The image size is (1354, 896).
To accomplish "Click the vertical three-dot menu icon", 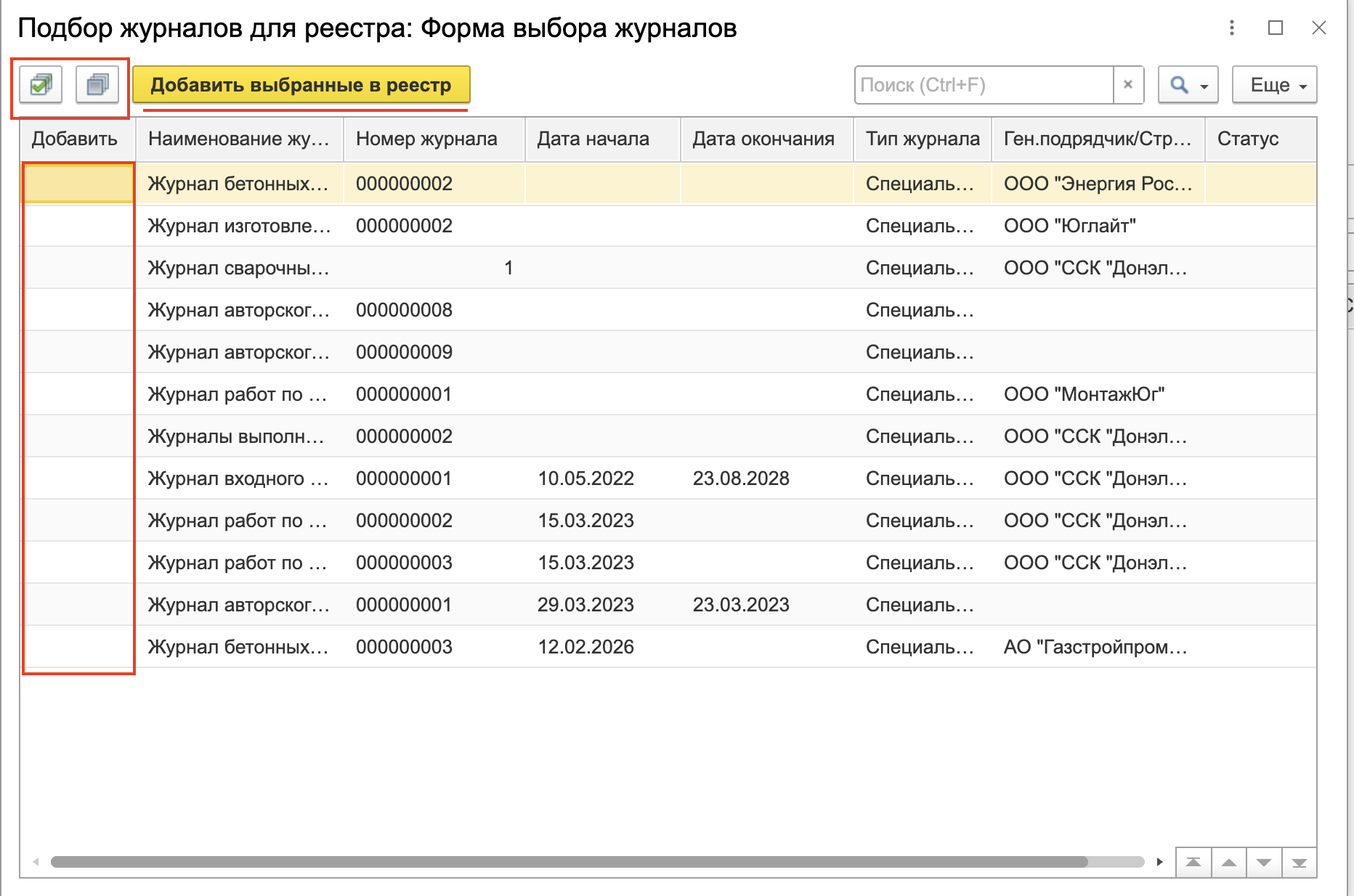I will pyautogui.click(x=1231, y=28).
